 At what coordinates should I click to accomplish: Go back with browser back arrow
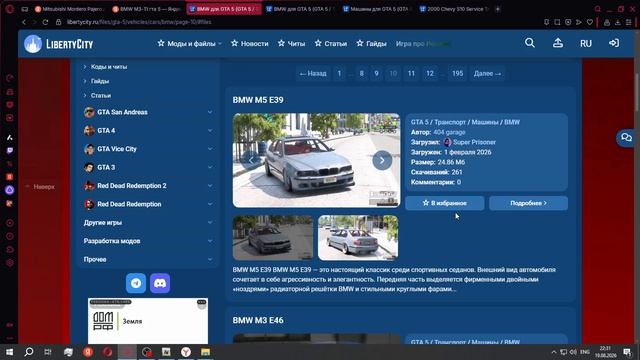tap(24, 22)
